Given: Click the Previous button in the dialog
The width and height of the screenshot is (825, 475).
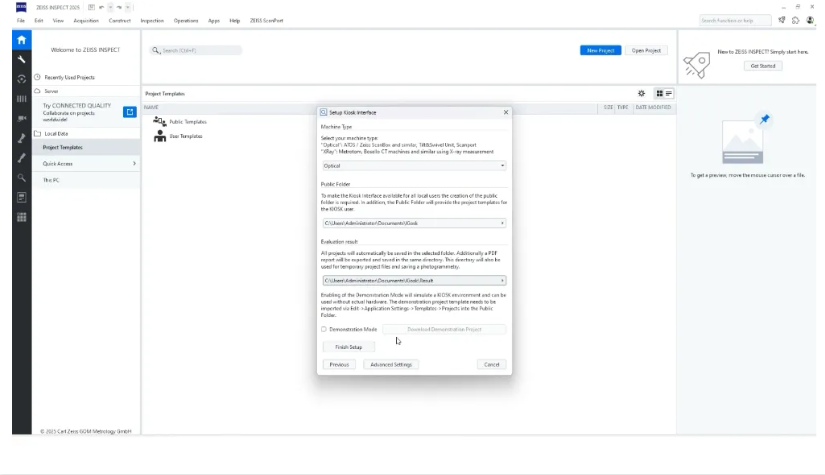Looking at the screenshot, I should [x=339, y=365].
